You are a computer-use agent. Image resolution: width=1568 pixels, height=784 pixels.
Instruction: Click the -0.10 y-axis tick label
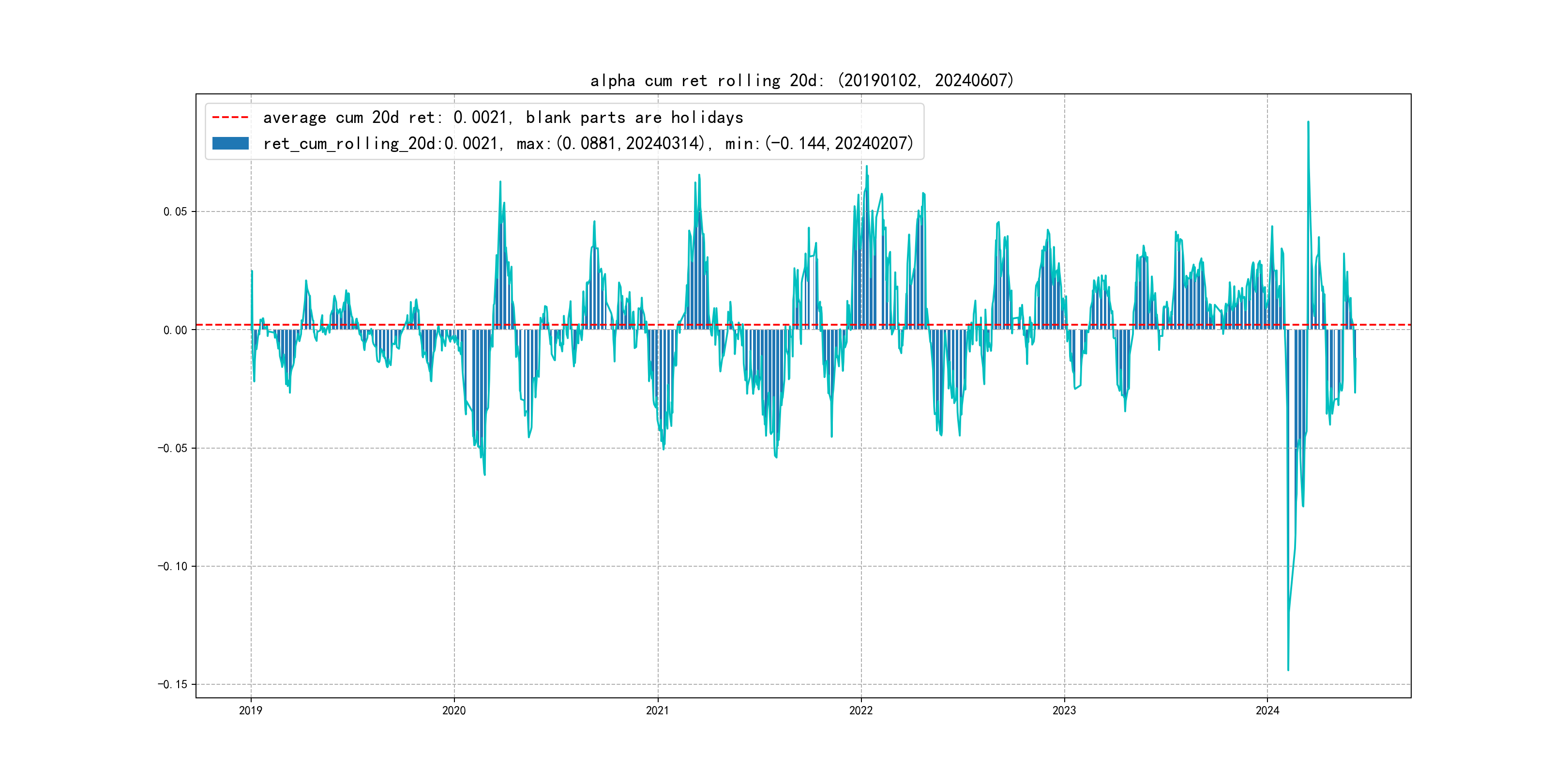[172, 566]
